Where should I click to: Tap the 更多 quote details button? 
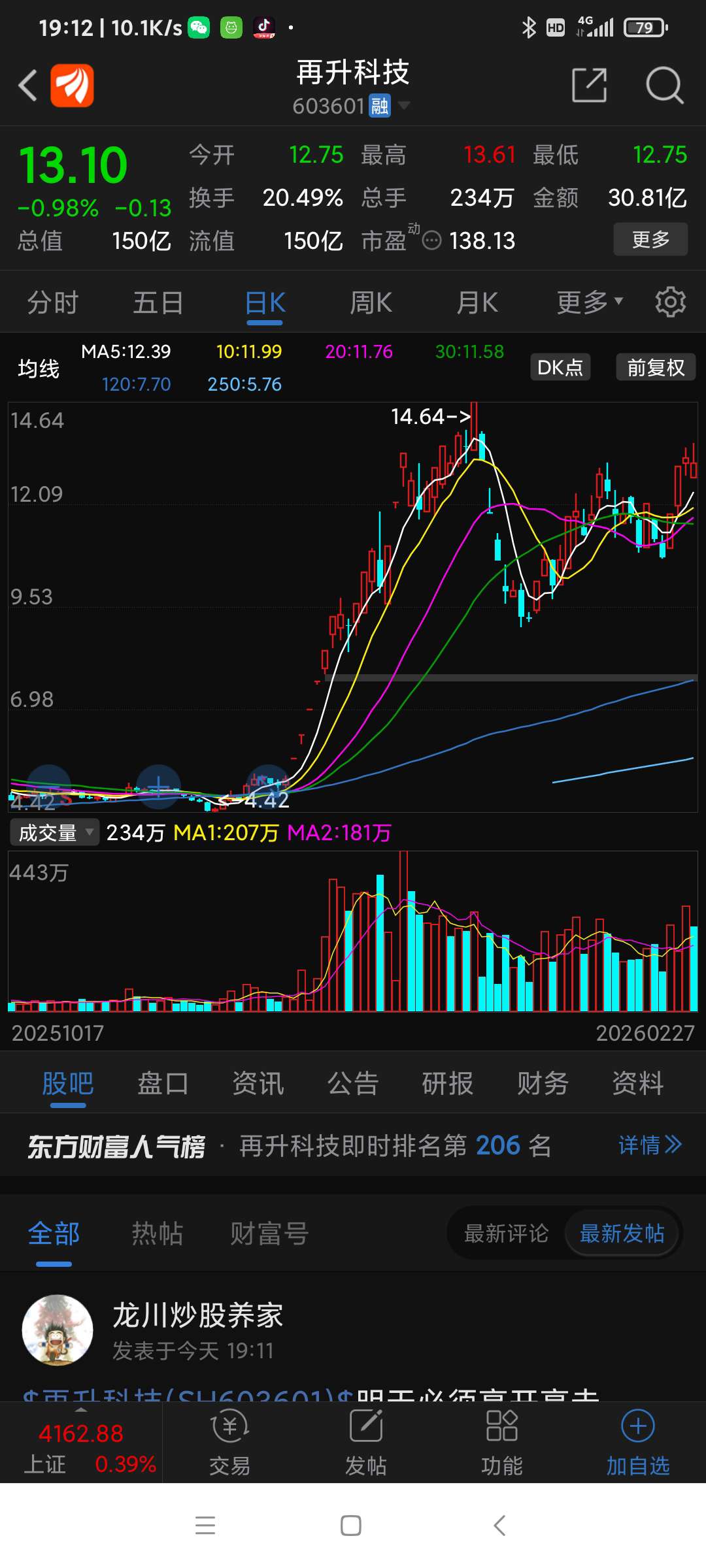(650, 240)
